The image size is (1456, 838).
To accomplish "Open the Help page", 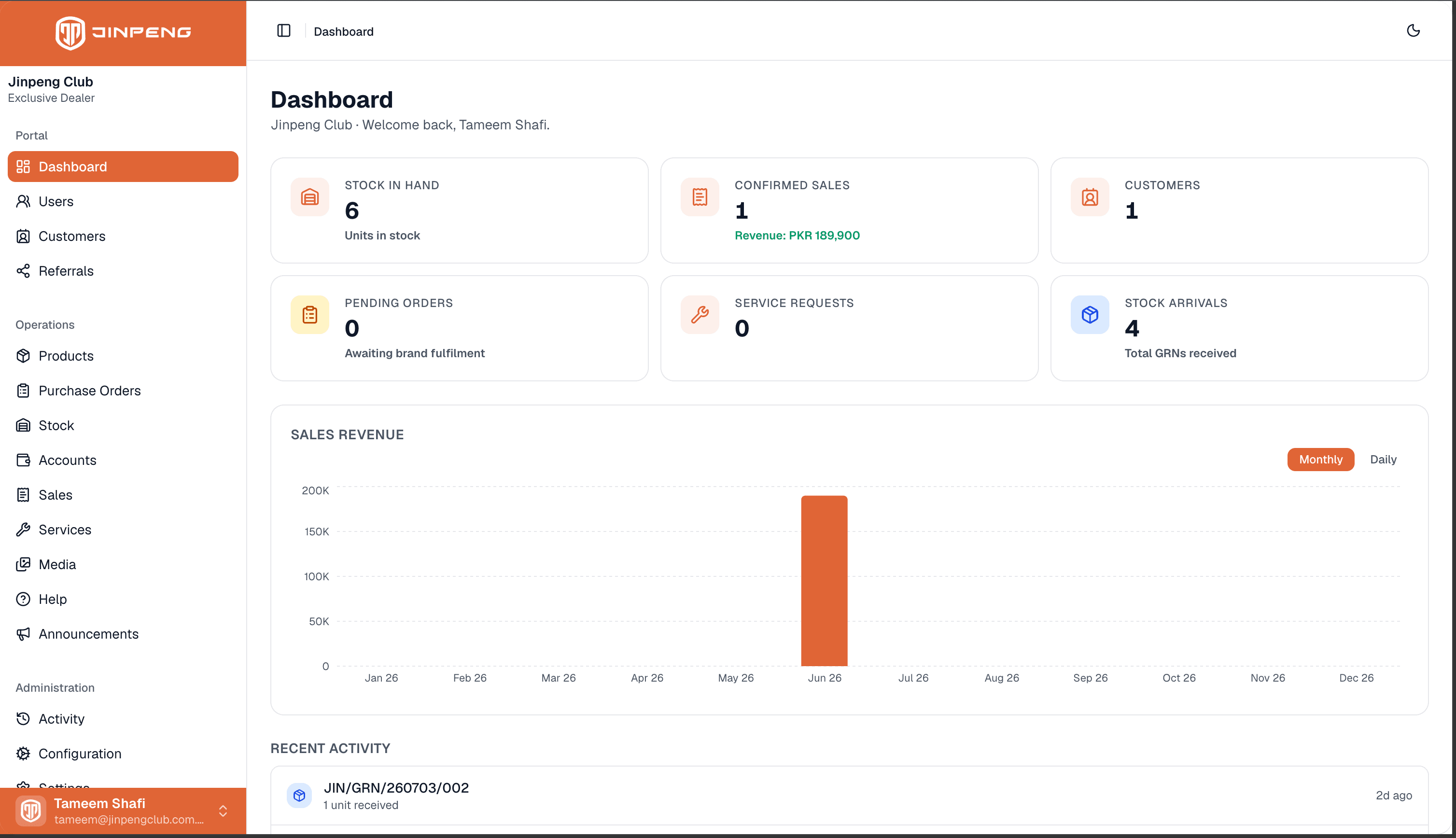I will coord(123,599).
